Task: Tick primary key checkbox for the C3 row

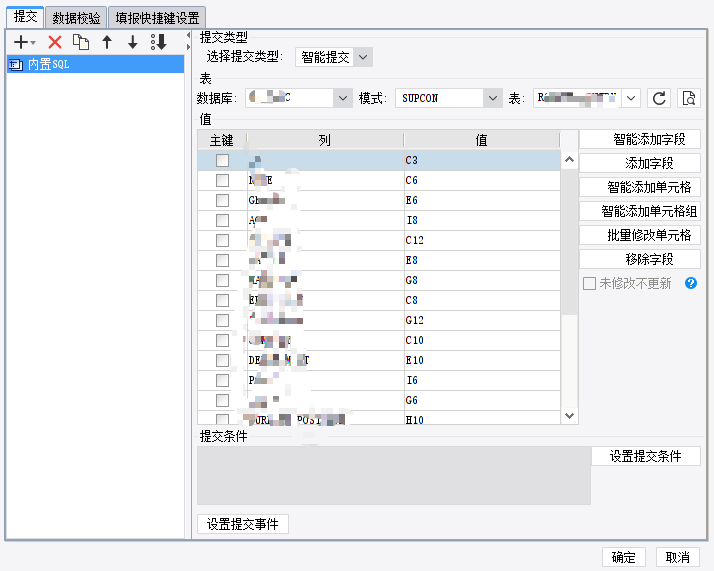Action: 222,160
